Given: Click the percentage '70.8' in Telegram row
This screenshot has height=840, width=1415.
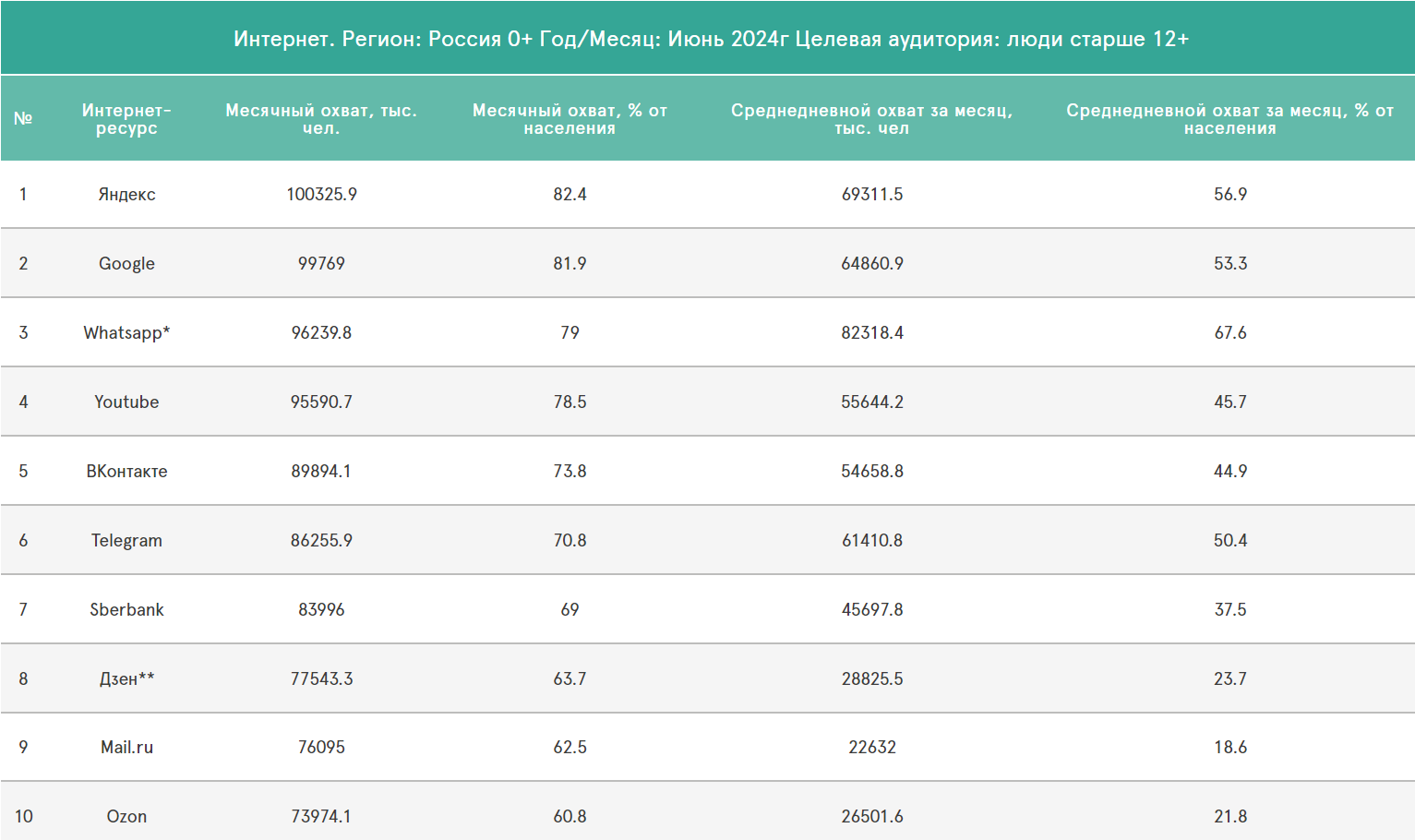Looking at the screenshot, I should (570, 540).
